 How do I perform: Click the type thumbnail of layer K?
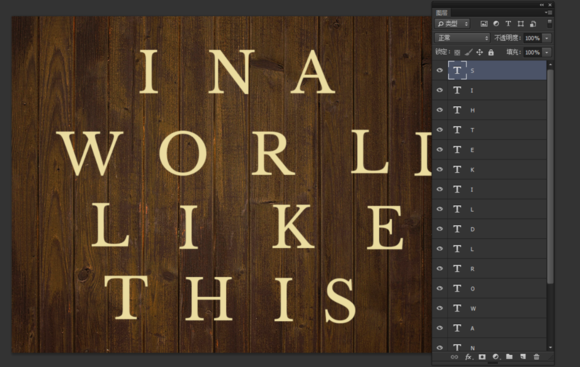click(457, 169)
